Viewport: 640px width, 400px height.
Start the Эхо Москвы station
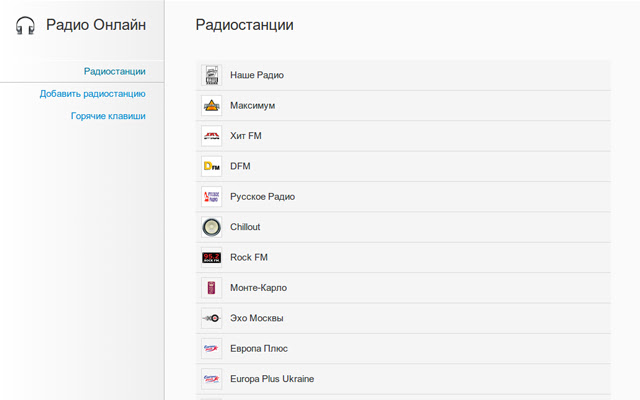[x=257, y=318]
